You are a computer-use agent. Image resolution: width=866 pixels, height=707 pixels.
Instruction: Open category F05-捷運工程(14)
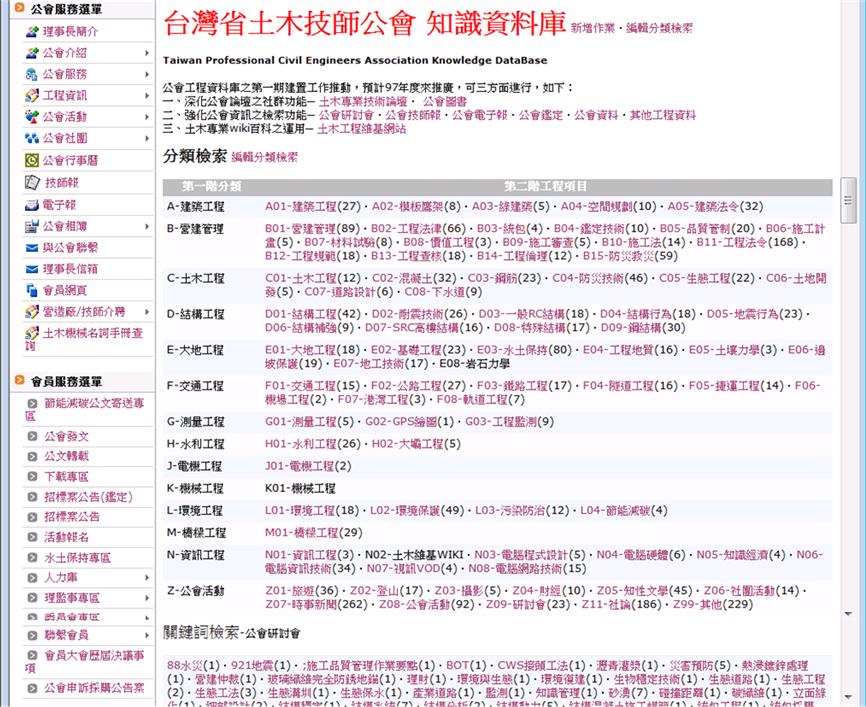(x=736, y=386)
